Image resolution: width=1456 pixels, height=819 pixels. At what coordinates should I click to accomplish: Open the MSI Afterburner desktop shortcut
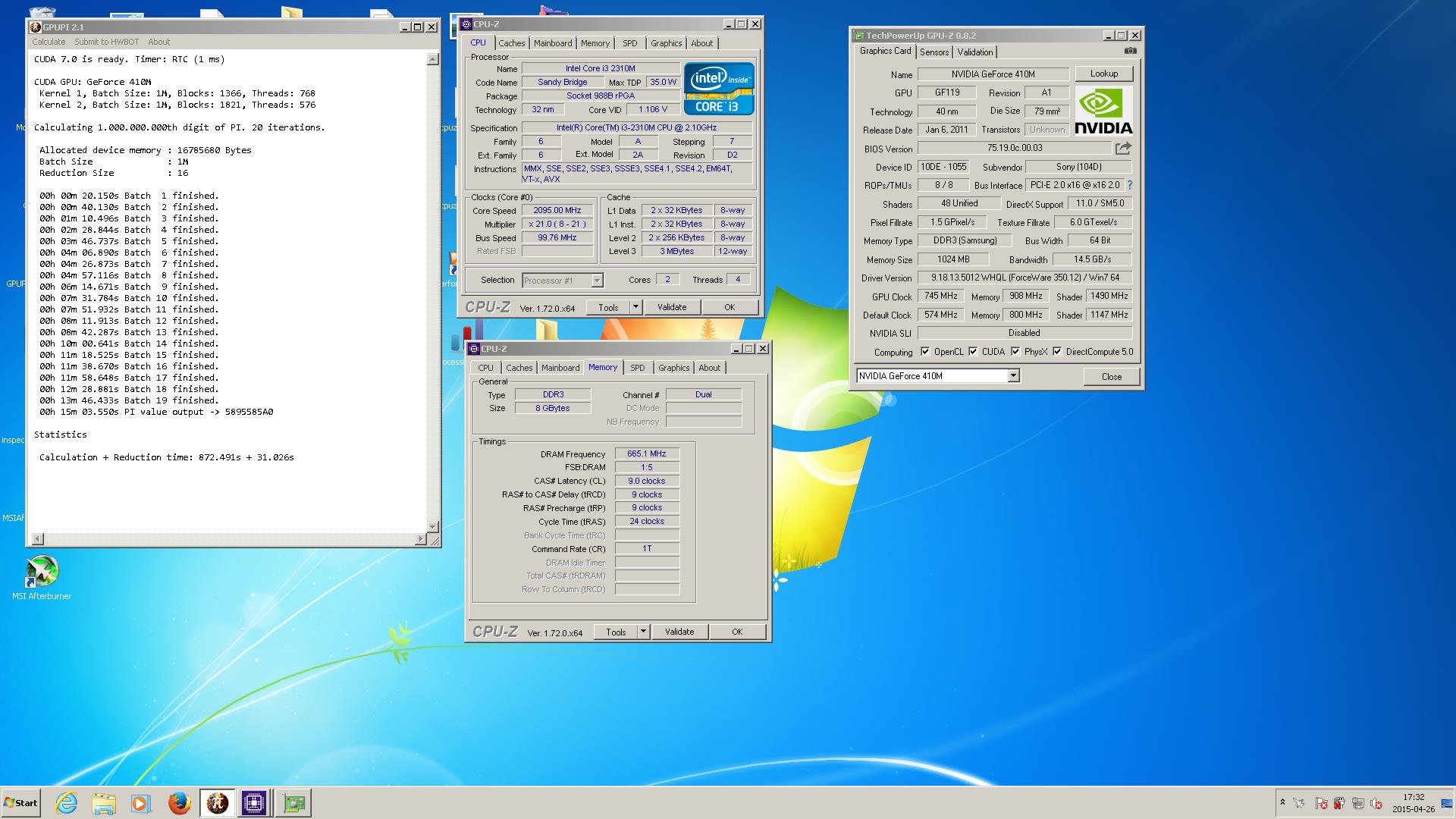click(42, 578)
